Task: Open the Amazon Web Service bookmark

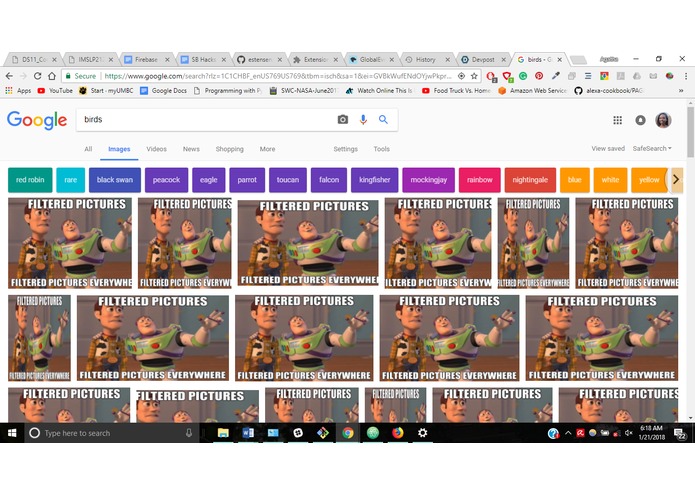Action: pos(532,90)
